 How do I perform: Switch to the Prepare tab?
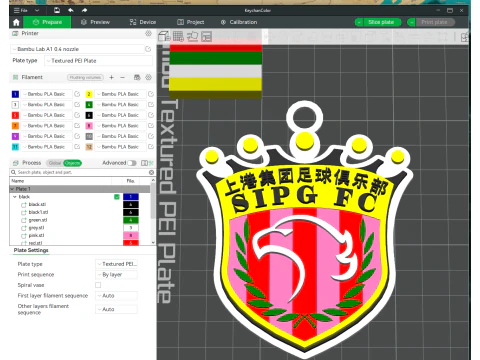click(x=47, y=22)
